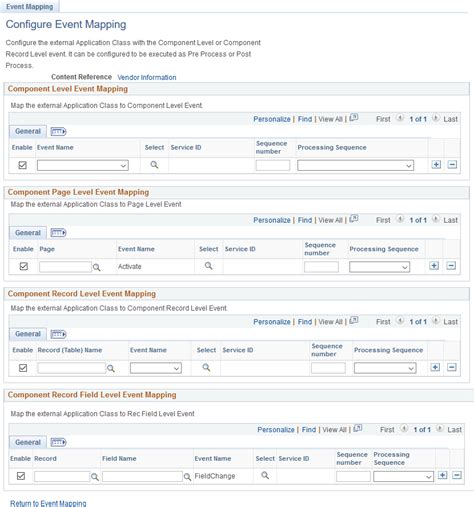Show all columns icon beside General in Record Level
The width and height of the screenshot is (474, 507).
(x=58, y=334)
